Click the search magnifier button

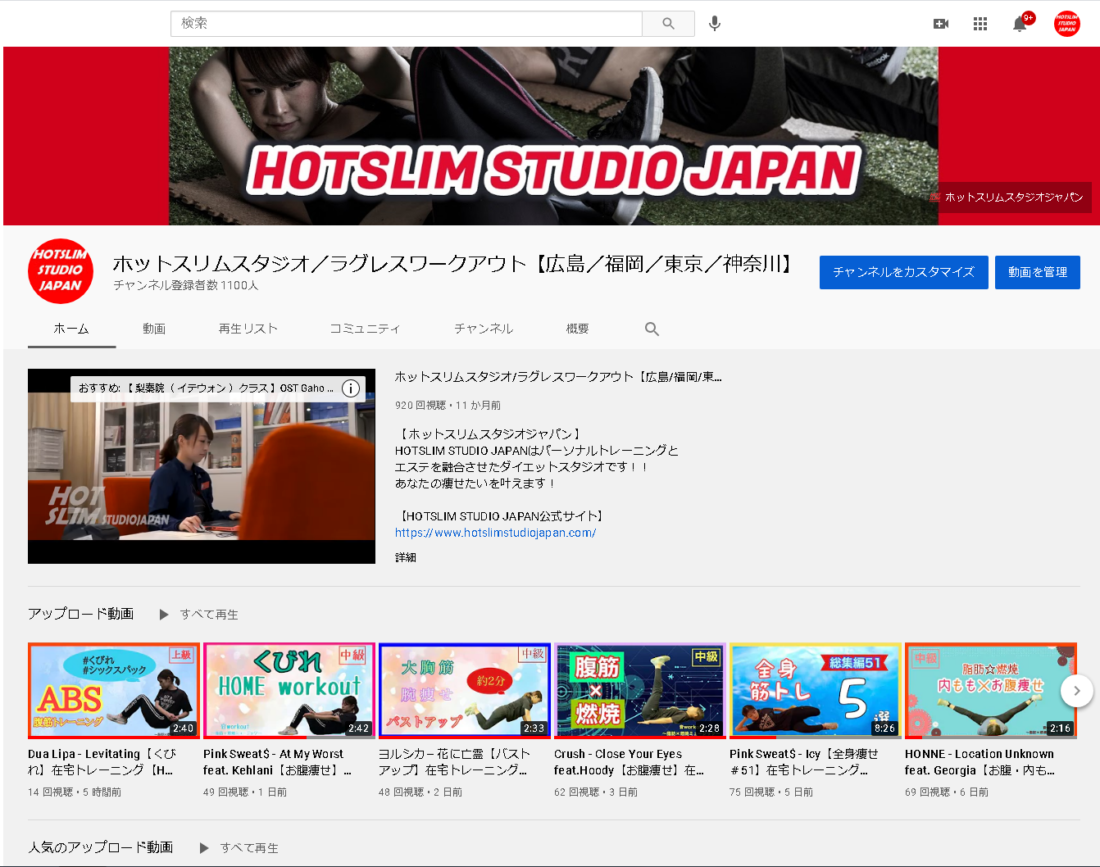coord(668,24)
